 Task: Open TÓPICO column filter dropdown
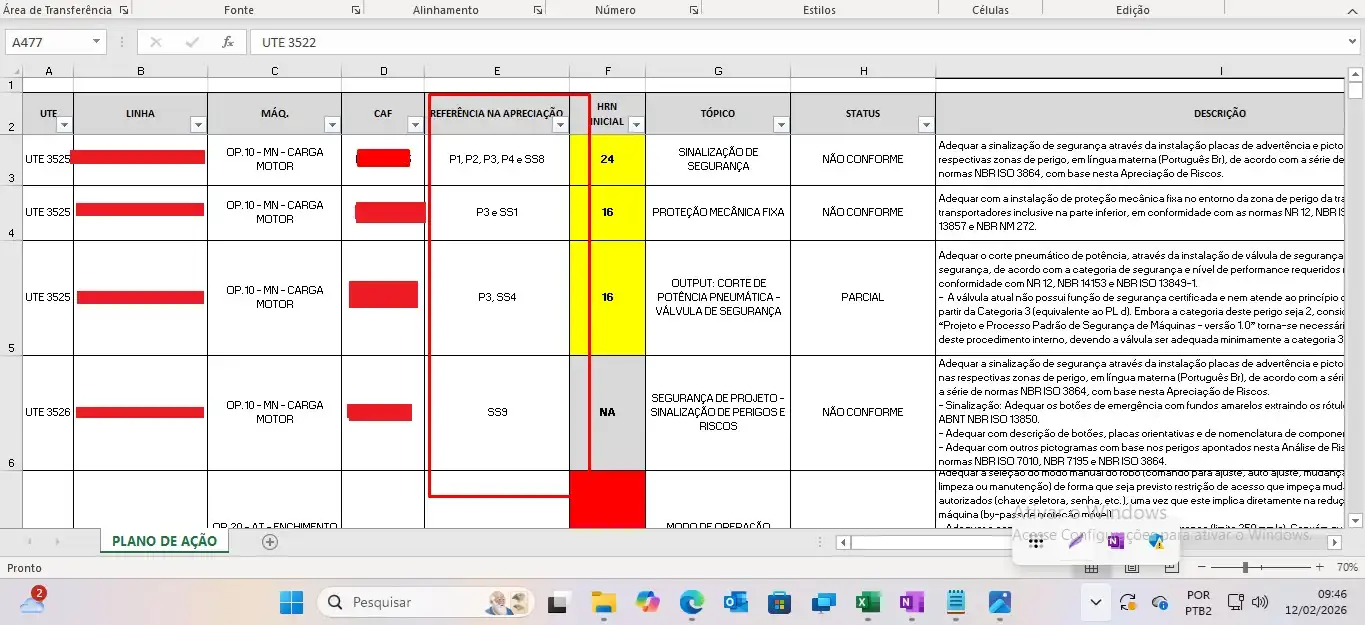click(779, 125)
